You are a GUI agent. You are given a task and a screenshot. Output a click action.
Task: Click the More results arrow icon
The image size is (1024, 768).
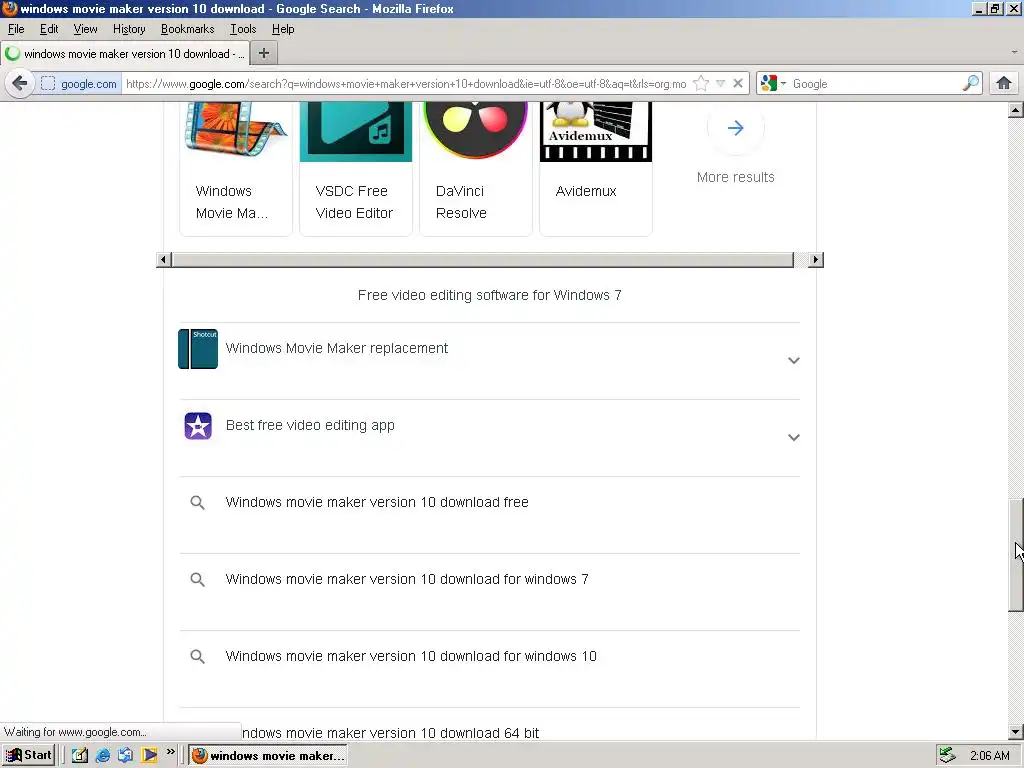click(x=735, y=128)
